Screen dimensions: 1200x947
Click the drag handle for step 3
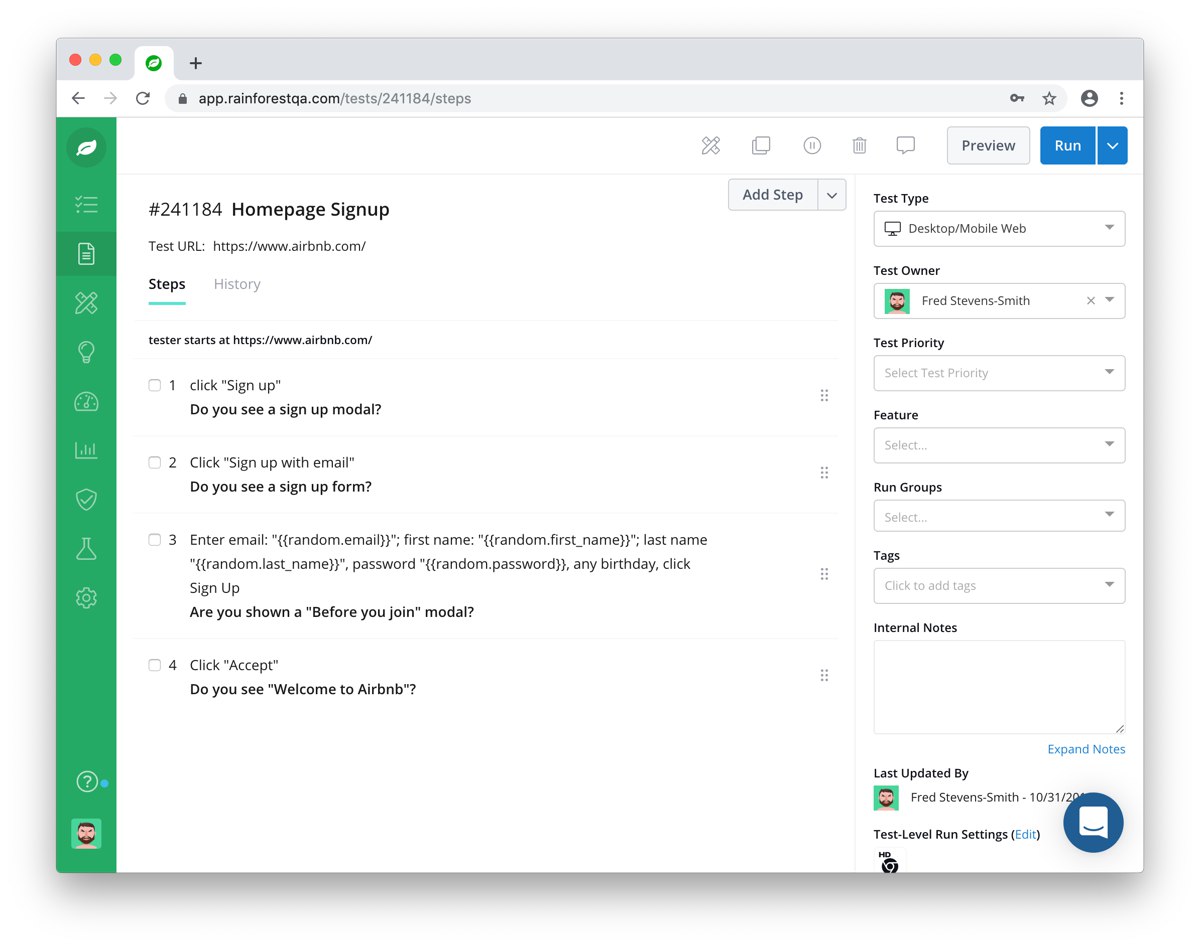pos(824,574)
